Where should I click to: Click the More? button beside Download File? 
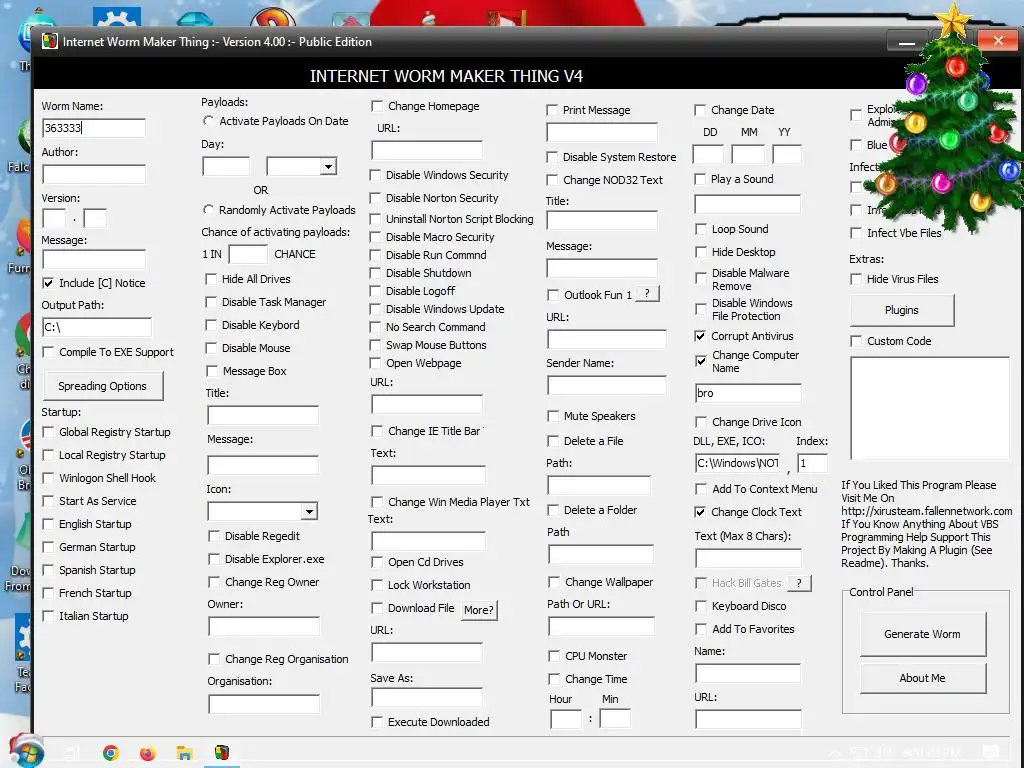point(479,610)
